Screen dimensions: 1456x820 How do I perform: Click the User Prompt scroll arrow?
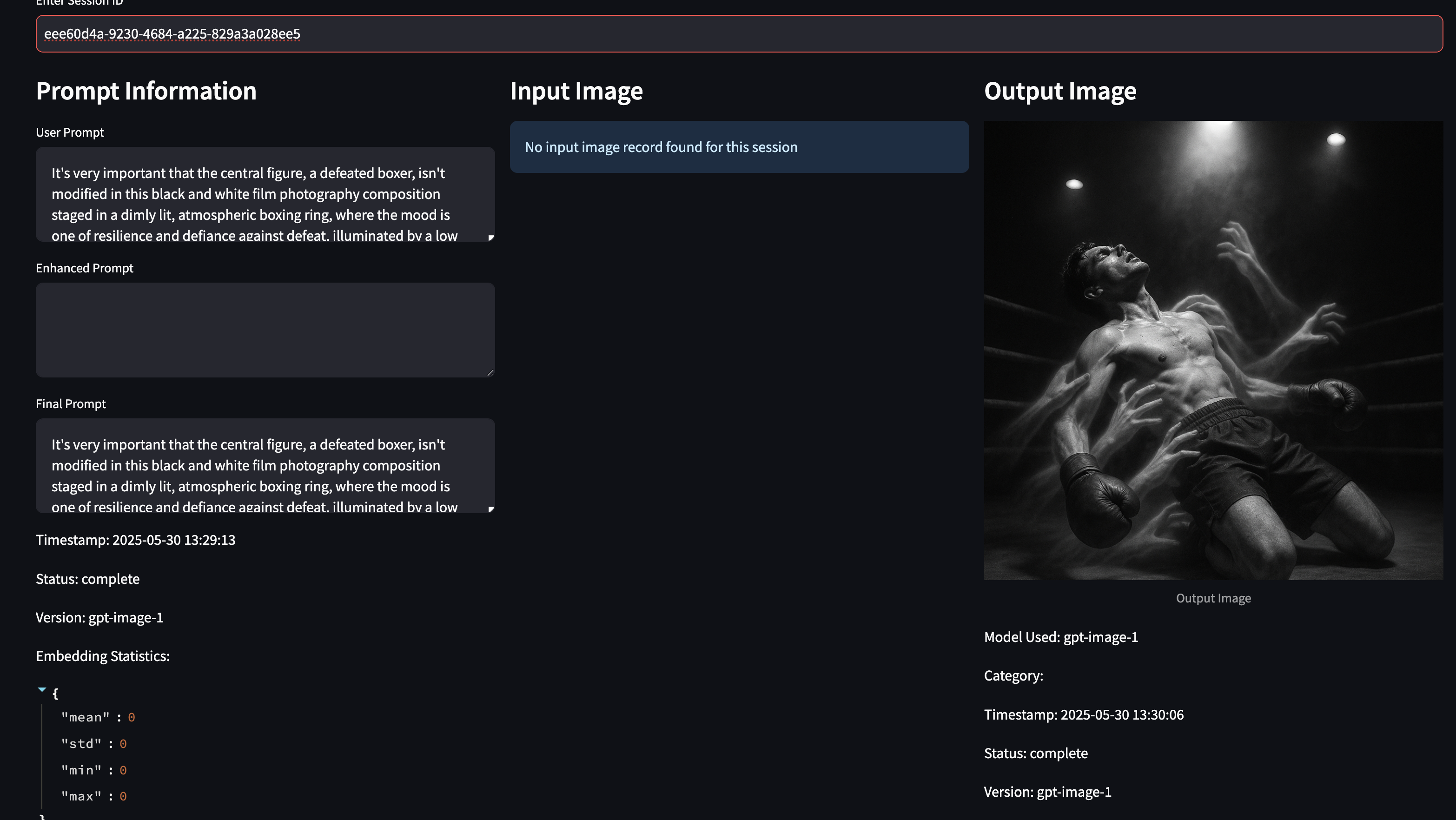coord(490,238)
